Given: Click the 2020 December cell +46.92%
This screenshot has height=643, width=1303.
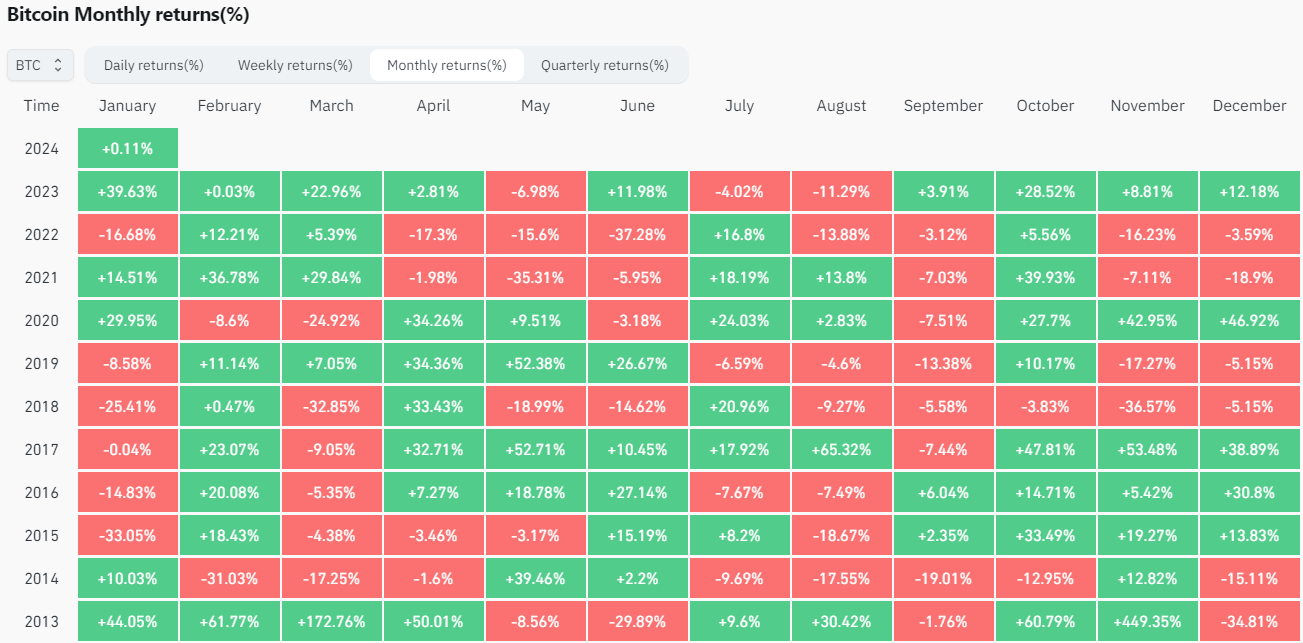Looking at the screenshot, I should 1249,320.
